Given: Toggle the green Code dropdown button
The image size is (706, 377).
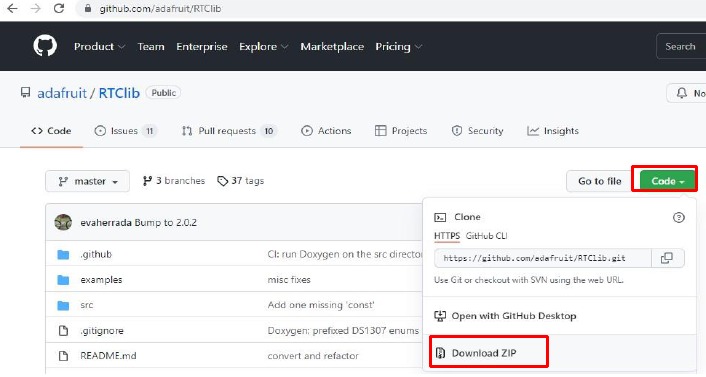Looking at the screenshot, I should click(x=668, y=181).
